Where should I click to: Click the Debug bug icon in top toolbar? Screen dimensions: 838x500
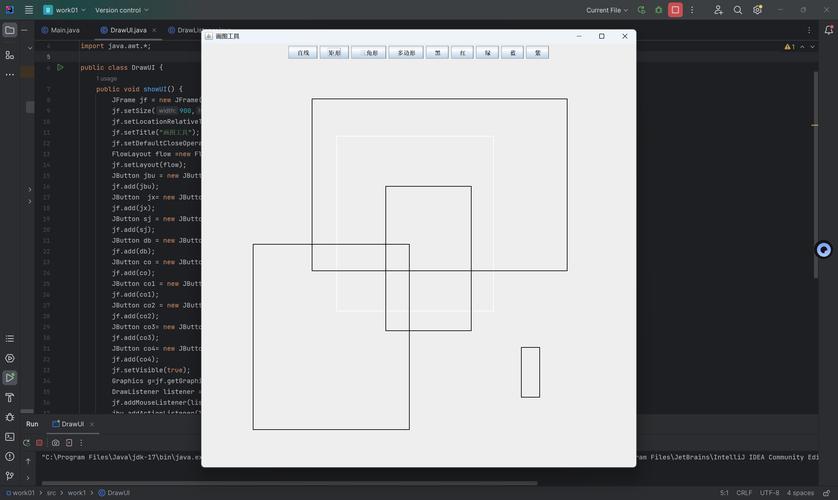(658, 10)
